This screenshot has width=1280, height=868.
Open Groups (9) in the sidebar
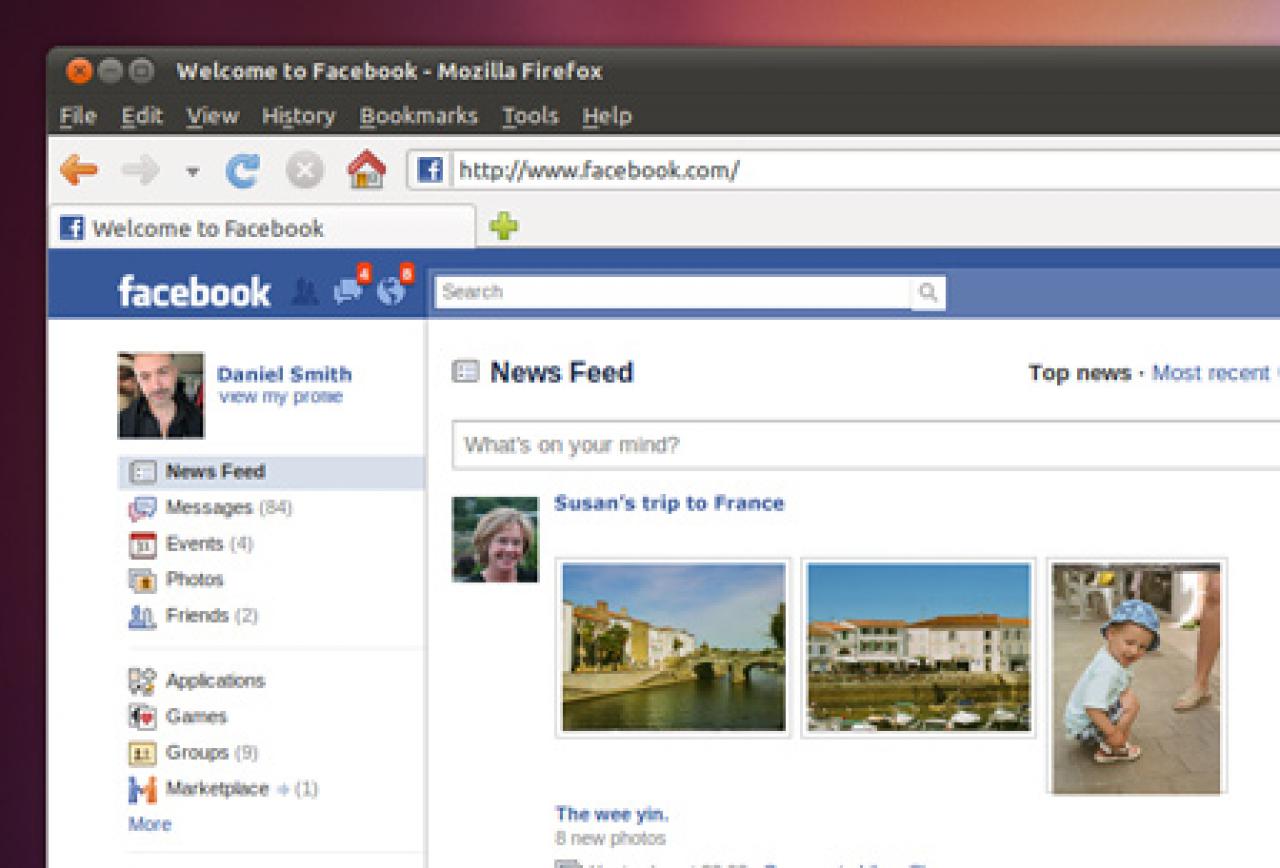coord(212,752)
